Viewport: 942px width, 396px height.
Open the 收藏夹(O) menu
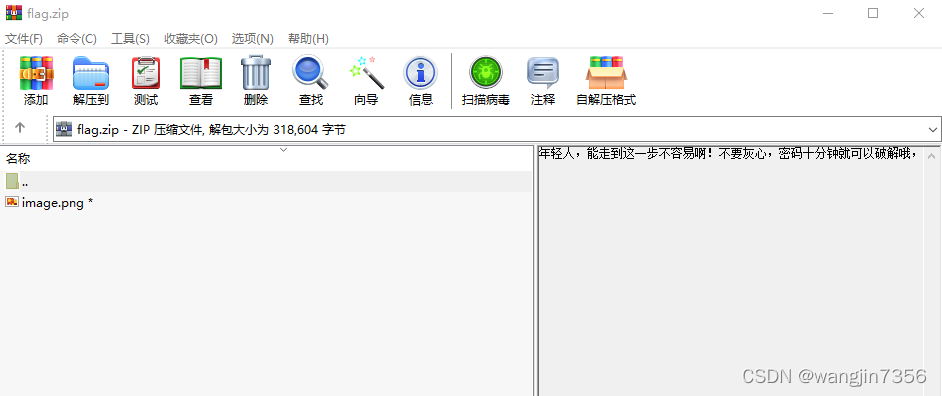(x=191, y=38)
